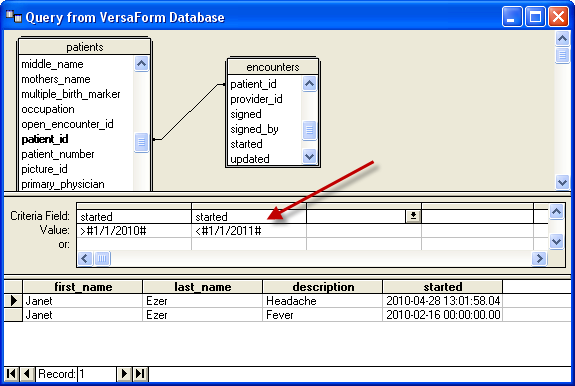Select the middle_name field in patients

point(52,64)
